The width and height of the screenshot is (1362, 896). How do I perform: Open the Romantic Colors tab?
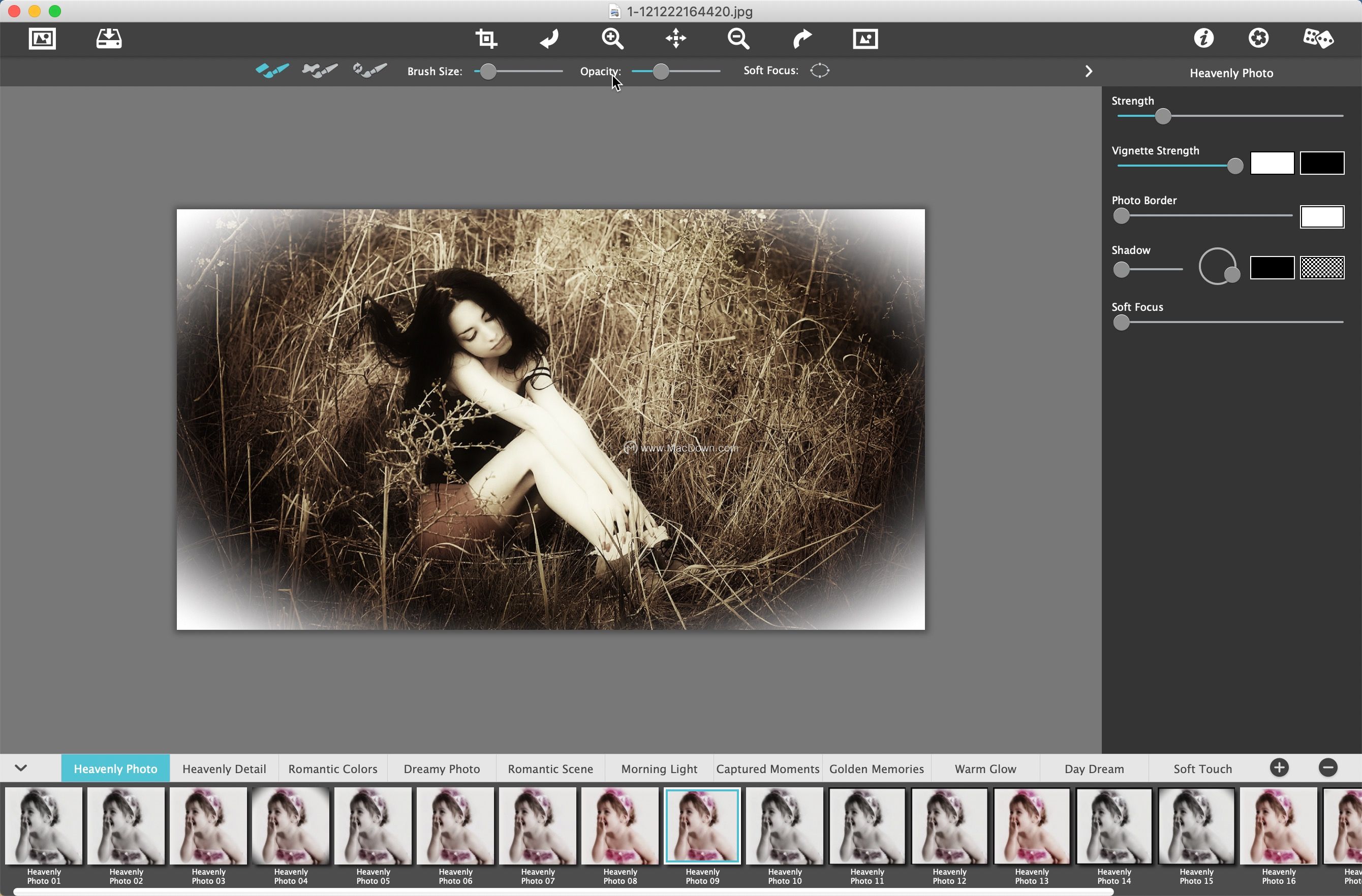pyautogui.click(x=332, y=769)
